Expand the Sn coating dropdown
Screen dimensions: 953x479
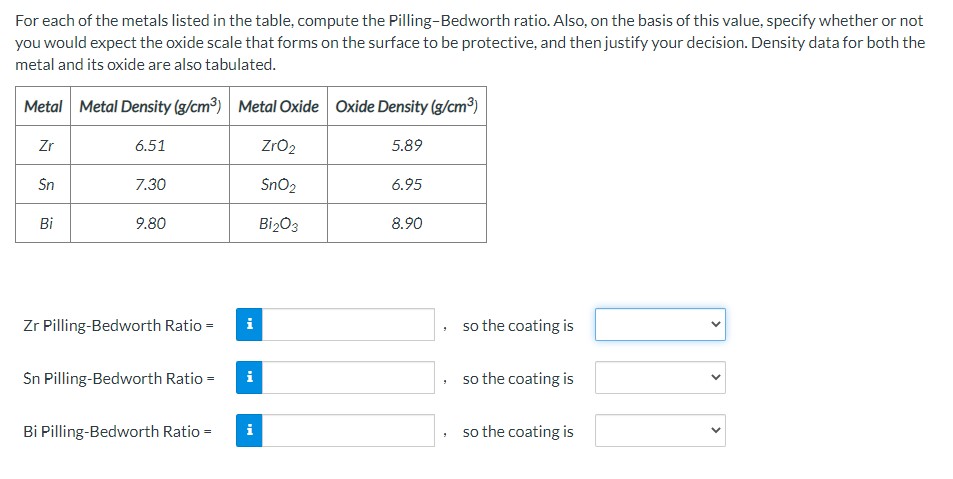[660, 378]
